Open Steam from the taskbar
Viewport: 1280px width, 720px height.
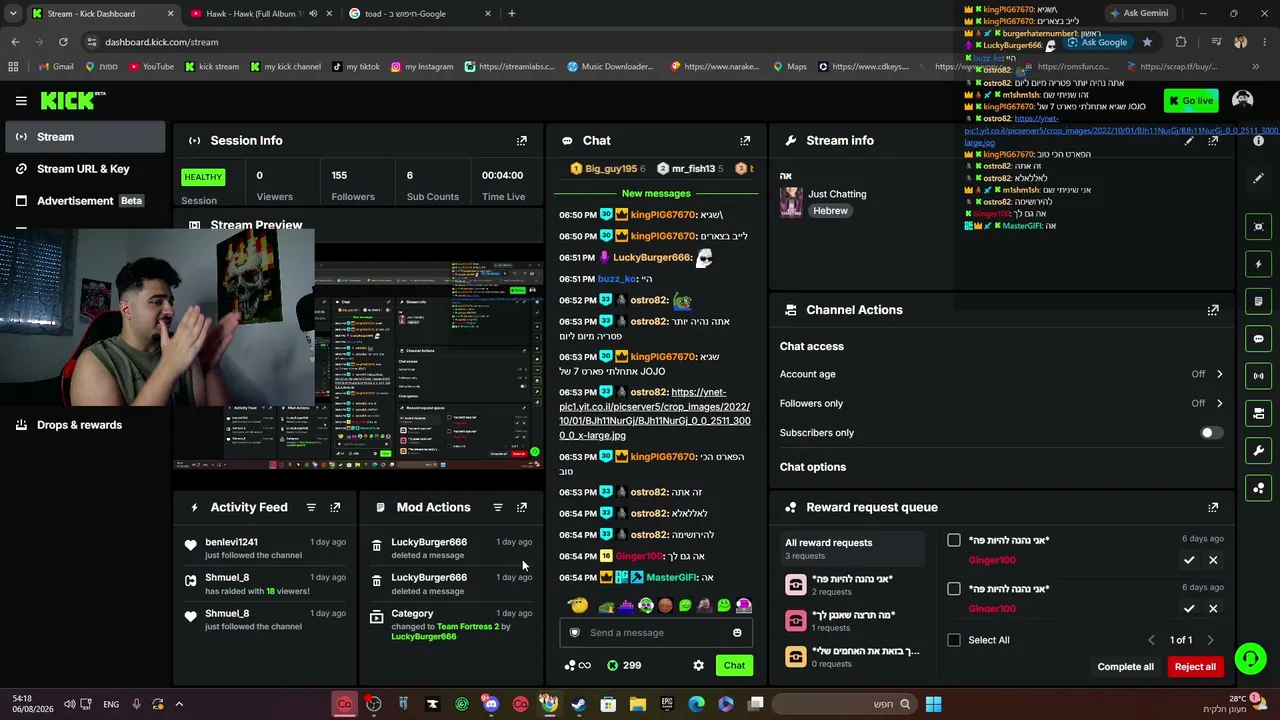coord(578,704)
